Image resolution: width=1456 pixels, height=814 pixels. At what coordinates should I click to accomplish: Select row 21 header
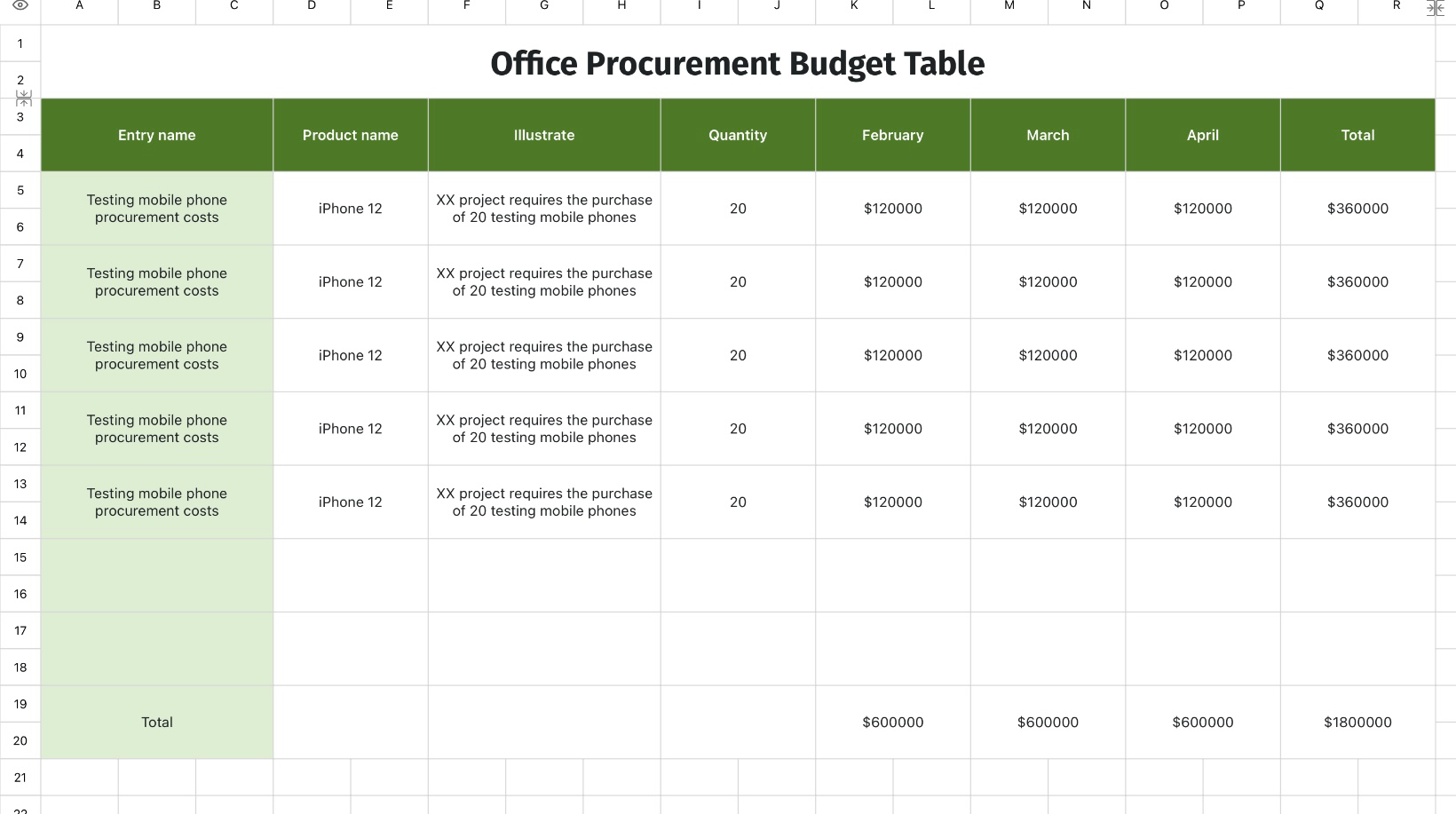(x=20, y=778)
